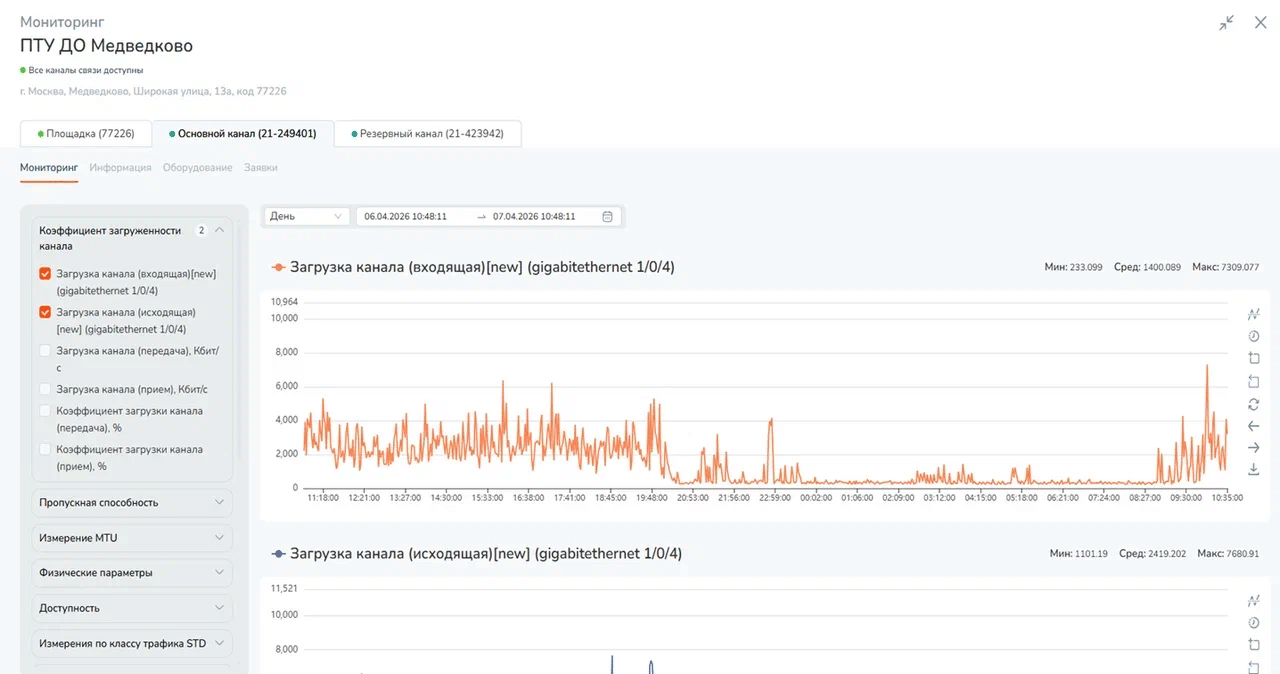This screenshot has width=1280, height=674.
Task: Collapse the Коэффициент загруженности канала section
Action: coord(219,230)
